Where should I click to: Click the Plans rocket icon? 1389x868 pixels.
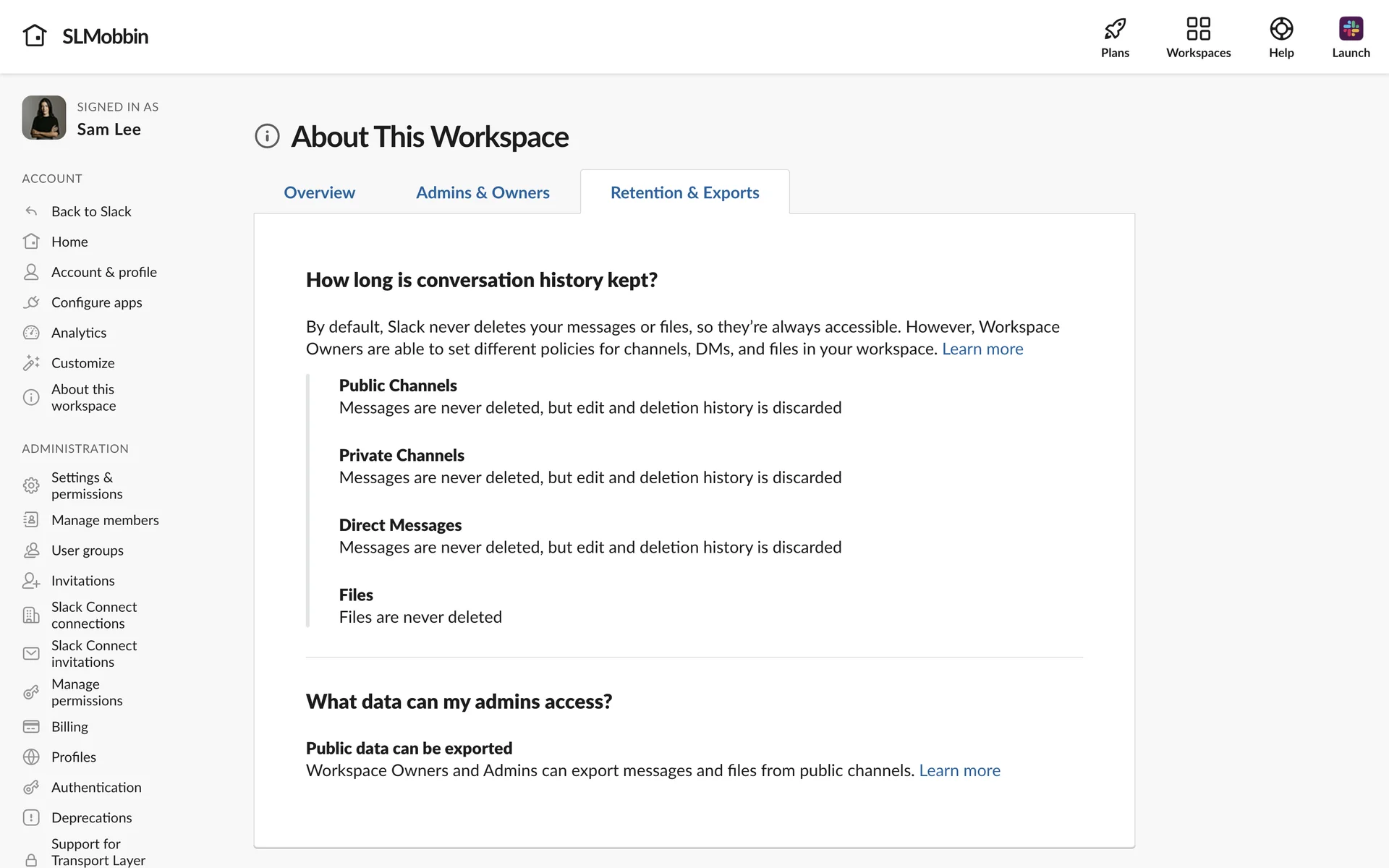click(x=1115, y=29)
